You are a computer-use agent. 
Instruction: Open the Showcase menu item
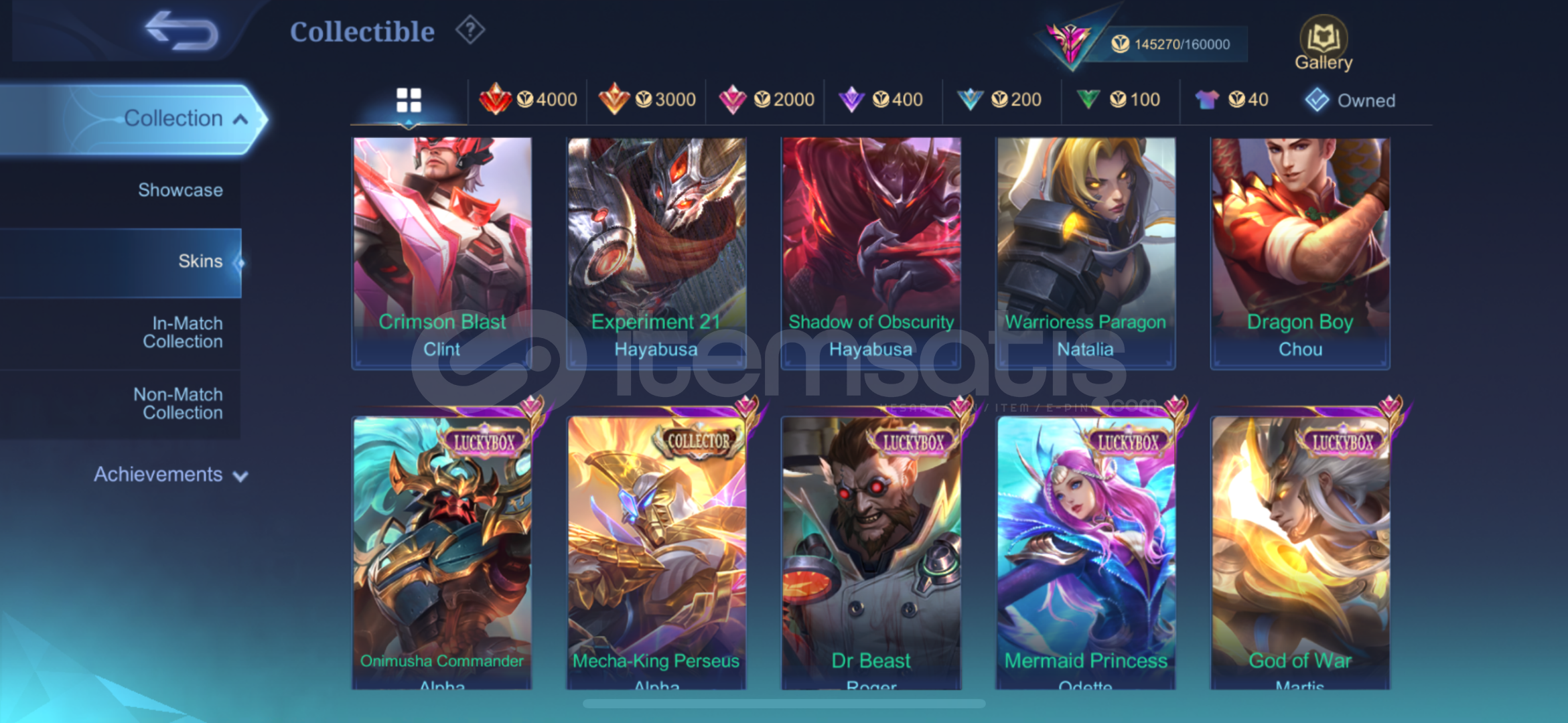180,190
